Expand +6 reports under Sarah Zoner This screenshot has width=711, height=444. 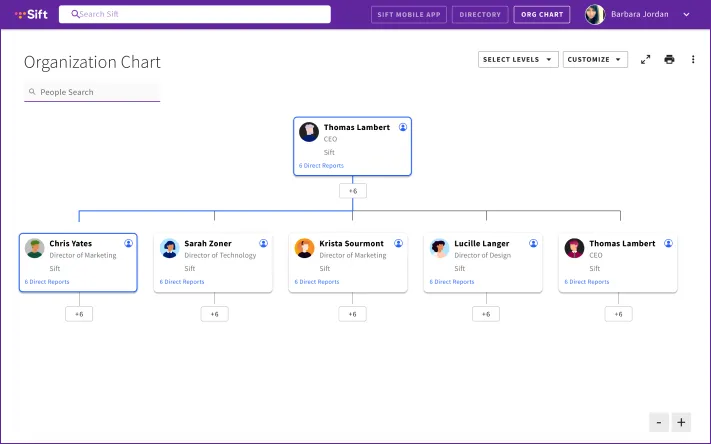pos(214,314)
